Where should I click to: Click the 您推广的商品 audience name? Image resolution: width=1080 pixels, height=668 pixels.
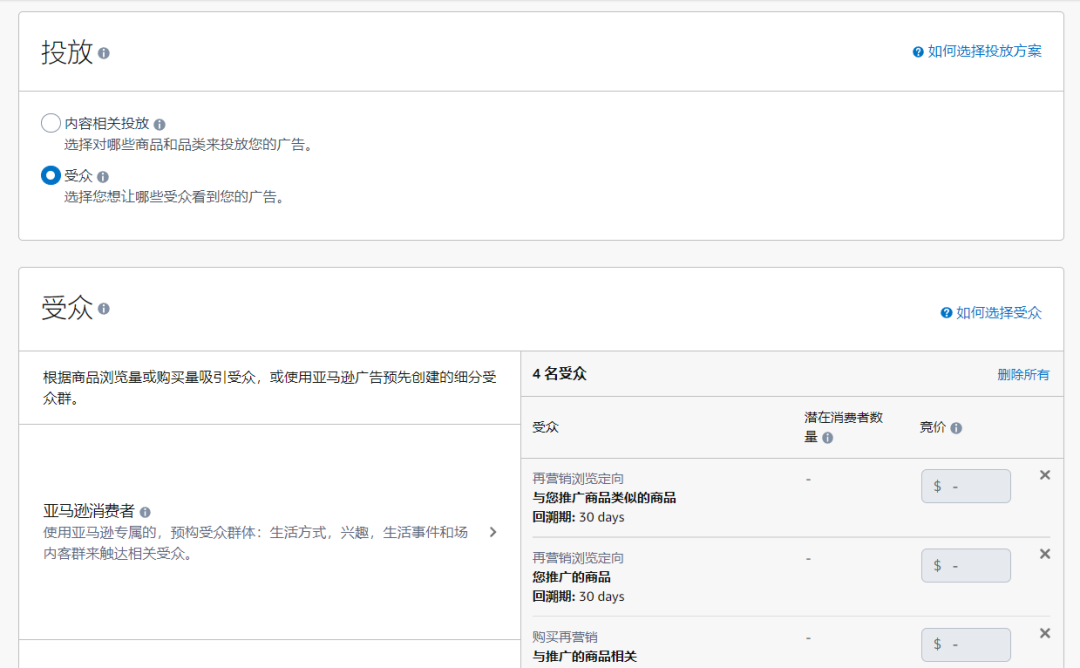pyautogui.click(x=571, y=577)
